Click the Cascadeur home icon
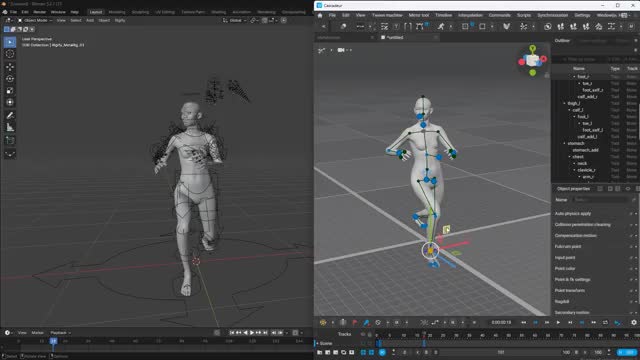 pos(320,15)
